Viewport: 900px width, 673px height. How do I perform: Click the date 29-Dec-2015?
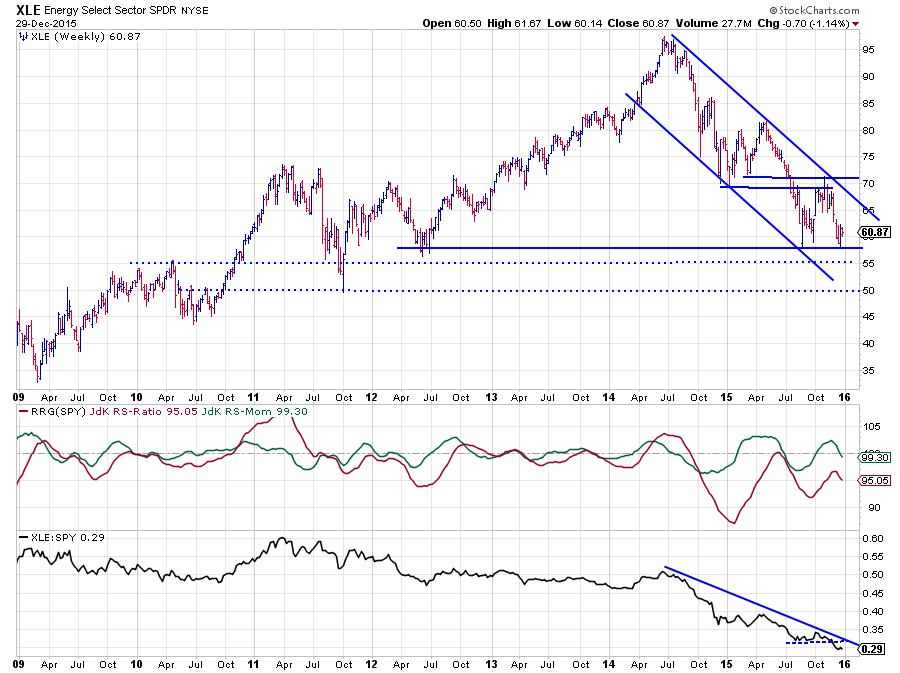(46, 24)
